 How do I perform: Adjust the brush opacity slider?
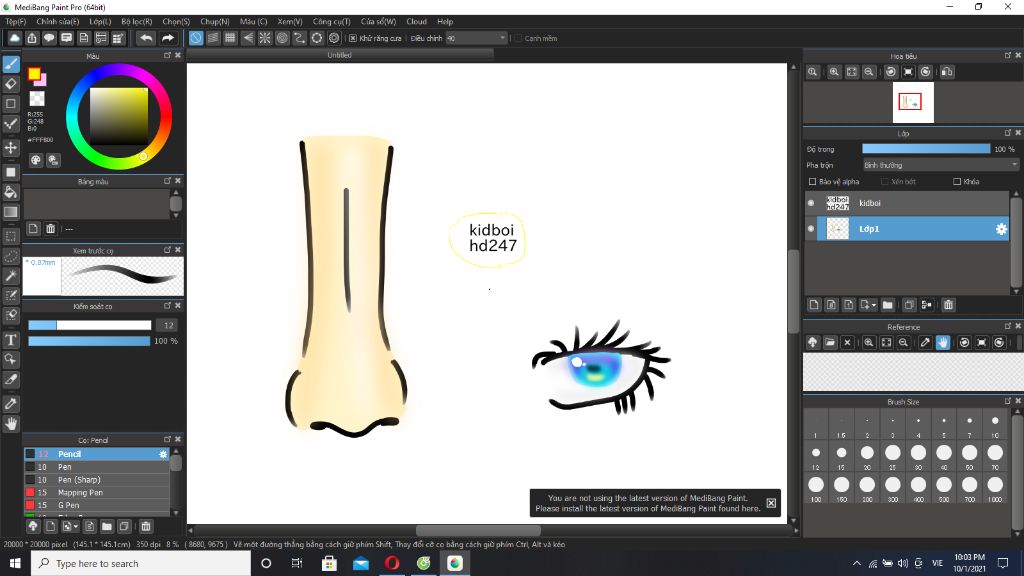(89, 341)
